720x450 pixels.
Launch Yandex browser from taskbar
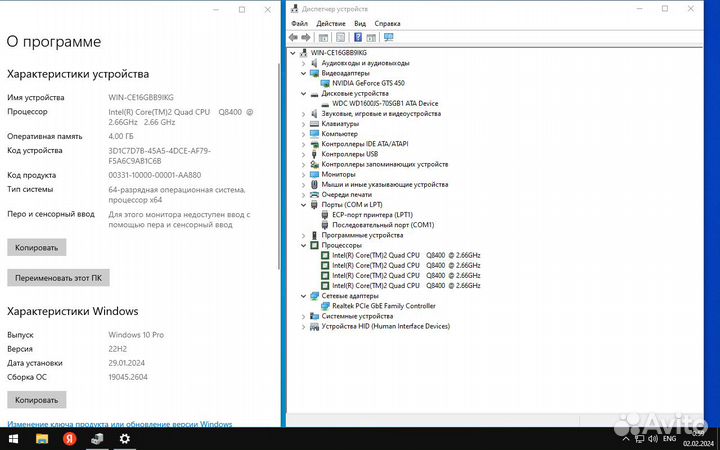pos(69,439)
